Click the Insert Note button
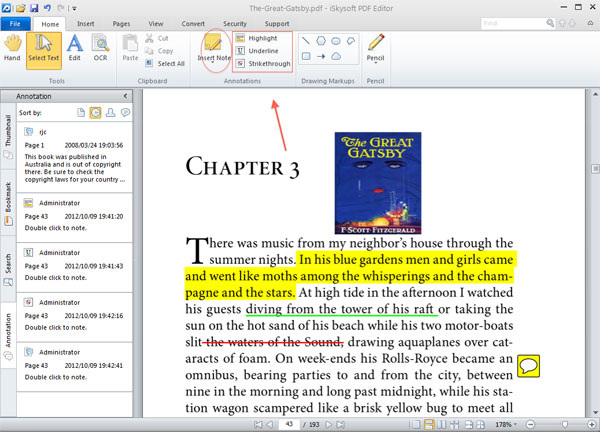The image size is (600, 432). [x=212, y=49]
